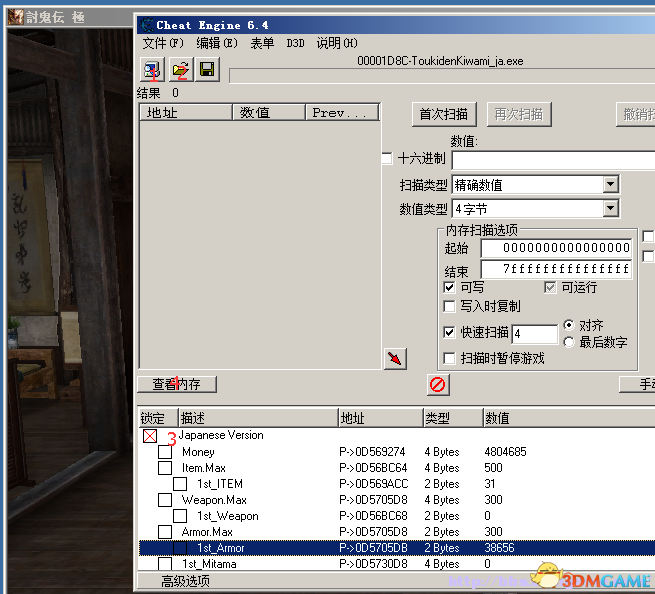Enable 写入时复制 copy-on-write checkbox
The image size is (655, 594).
(x=449, y=306)
